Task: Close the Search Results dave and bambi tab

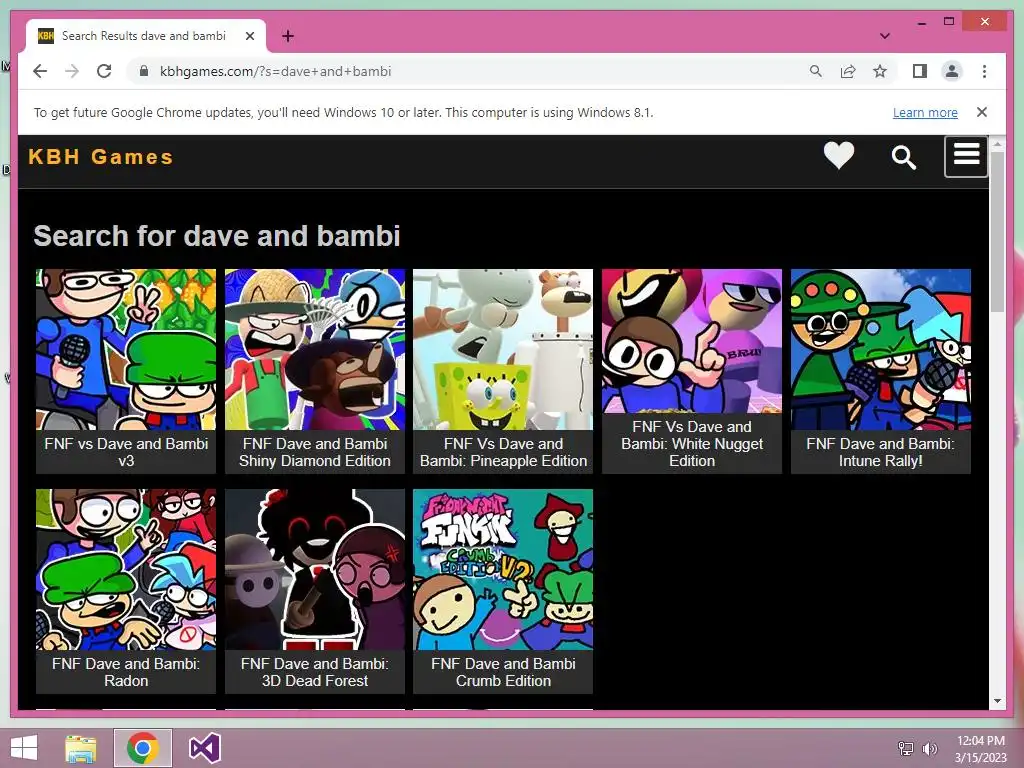Action: (249, 36)
